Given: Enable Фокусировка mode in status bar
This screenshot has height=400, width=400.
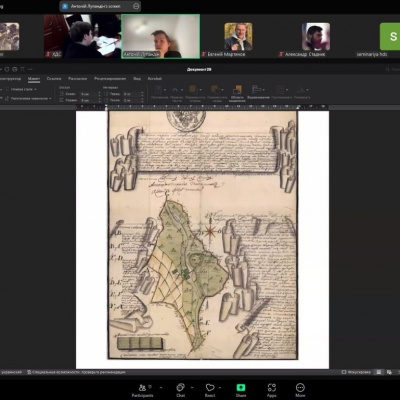Looking at the screenshot, I should [x=356, y=372].
